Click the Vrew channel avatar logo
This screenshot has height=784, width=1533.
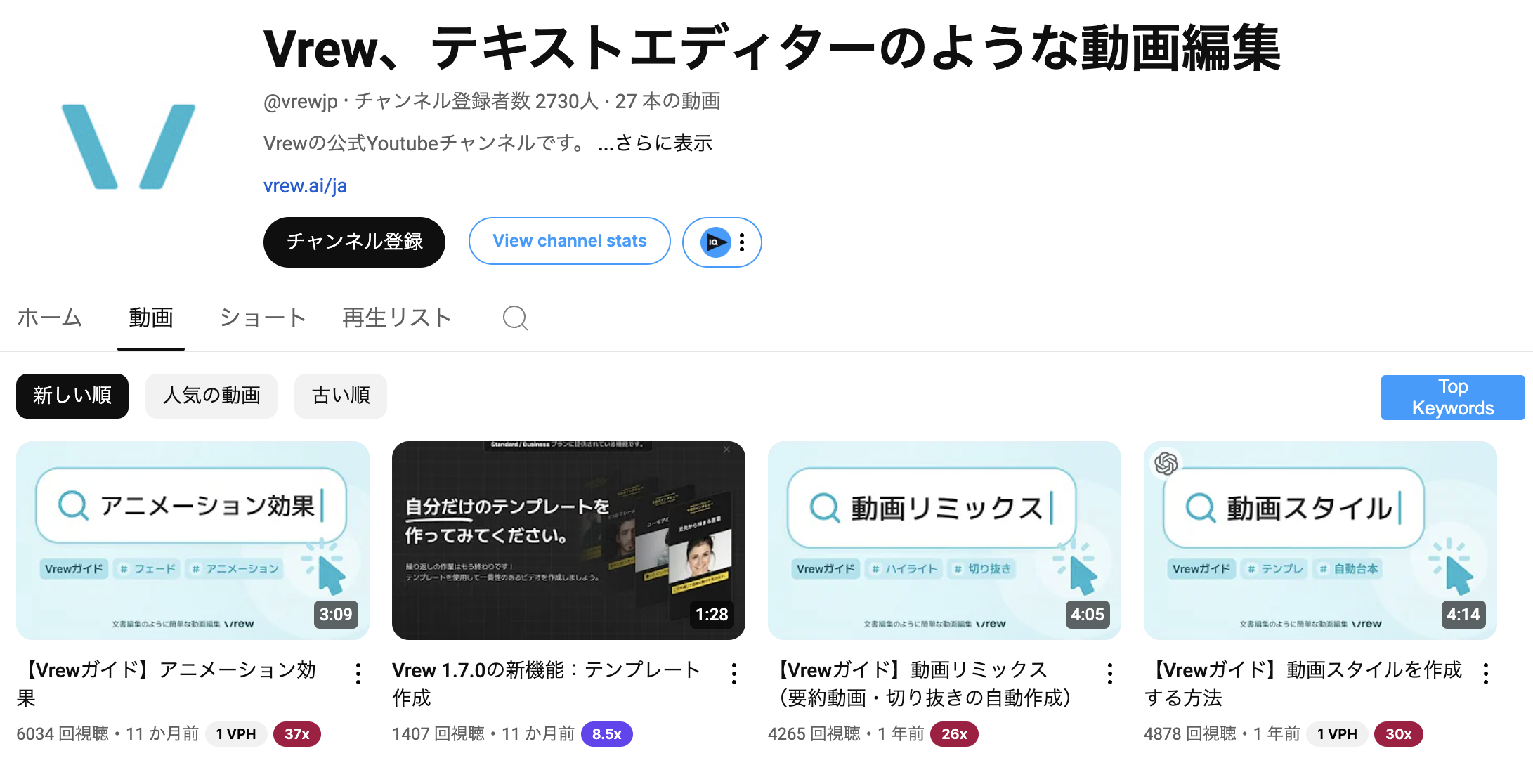point(129,146)
